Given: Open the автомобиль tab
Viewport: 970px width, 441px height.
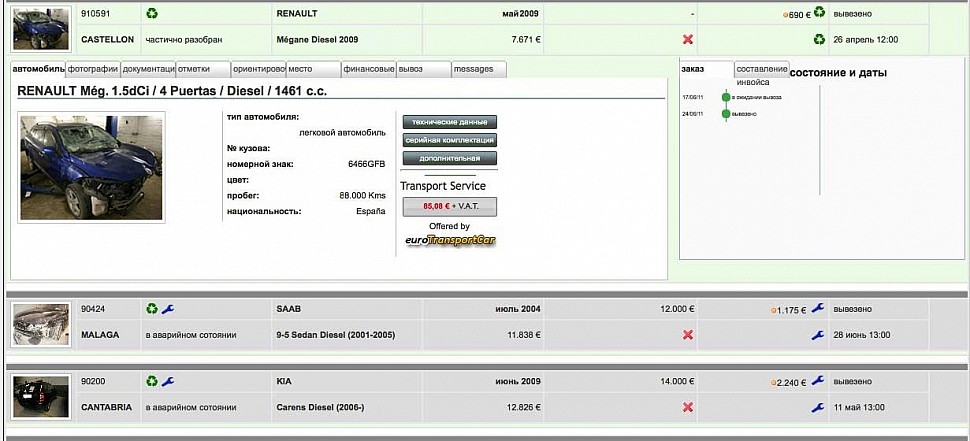Looking at the screenshot, I should pyautogui.click(x=38, y=69).
